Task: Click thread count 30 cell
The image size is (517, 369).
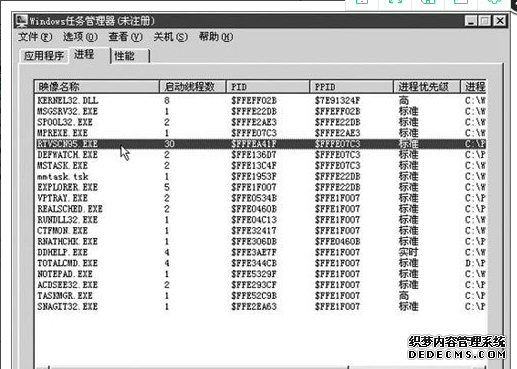Action: 169,144
